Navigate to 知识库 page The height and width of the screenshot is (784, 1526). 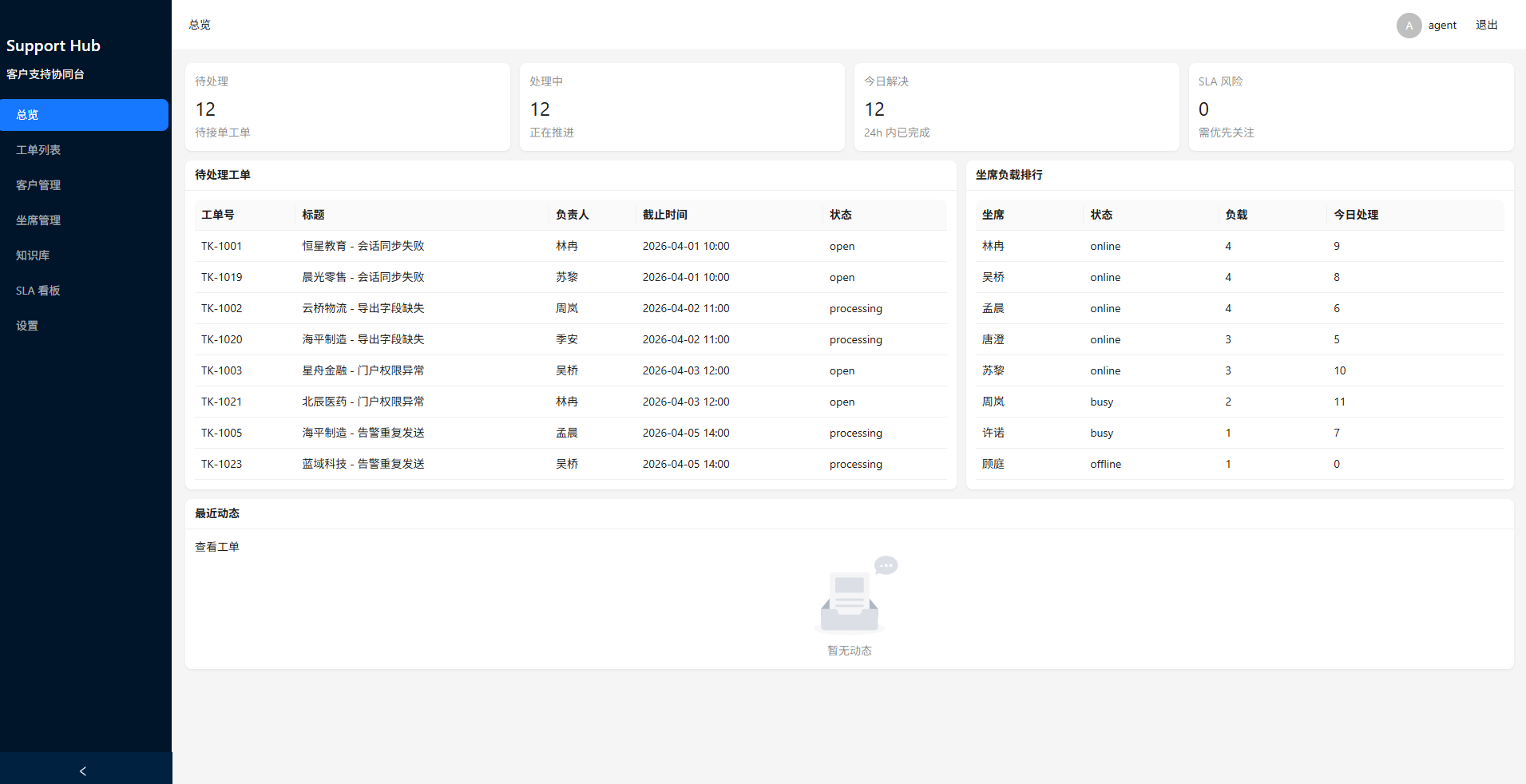tap(33, 255)
